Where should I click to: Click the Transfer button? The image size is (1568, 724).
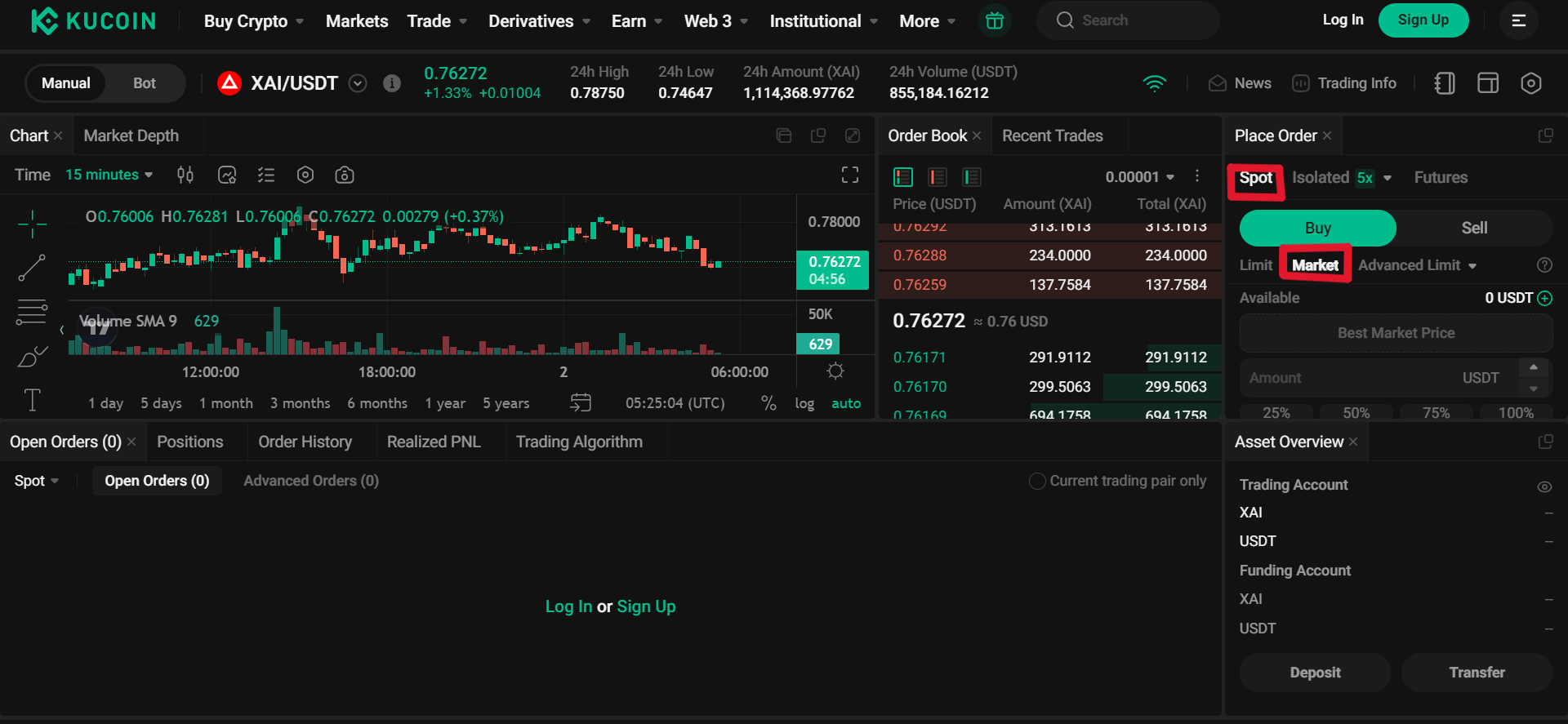pyautogui.click(x=1477, y=673)
